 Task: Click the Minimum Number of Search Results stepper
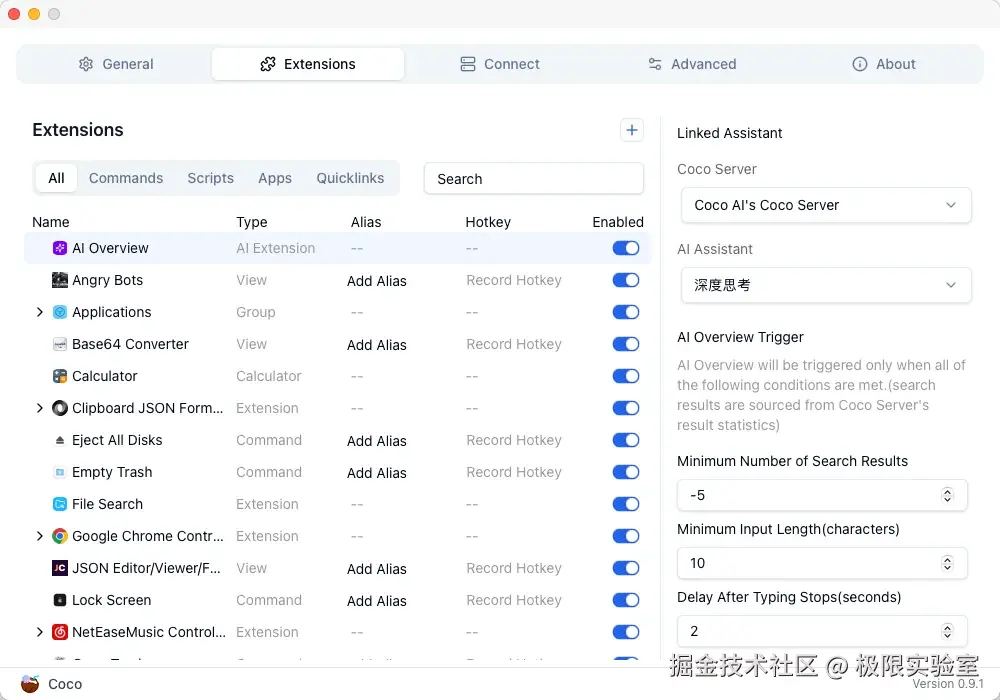(947, 495)
